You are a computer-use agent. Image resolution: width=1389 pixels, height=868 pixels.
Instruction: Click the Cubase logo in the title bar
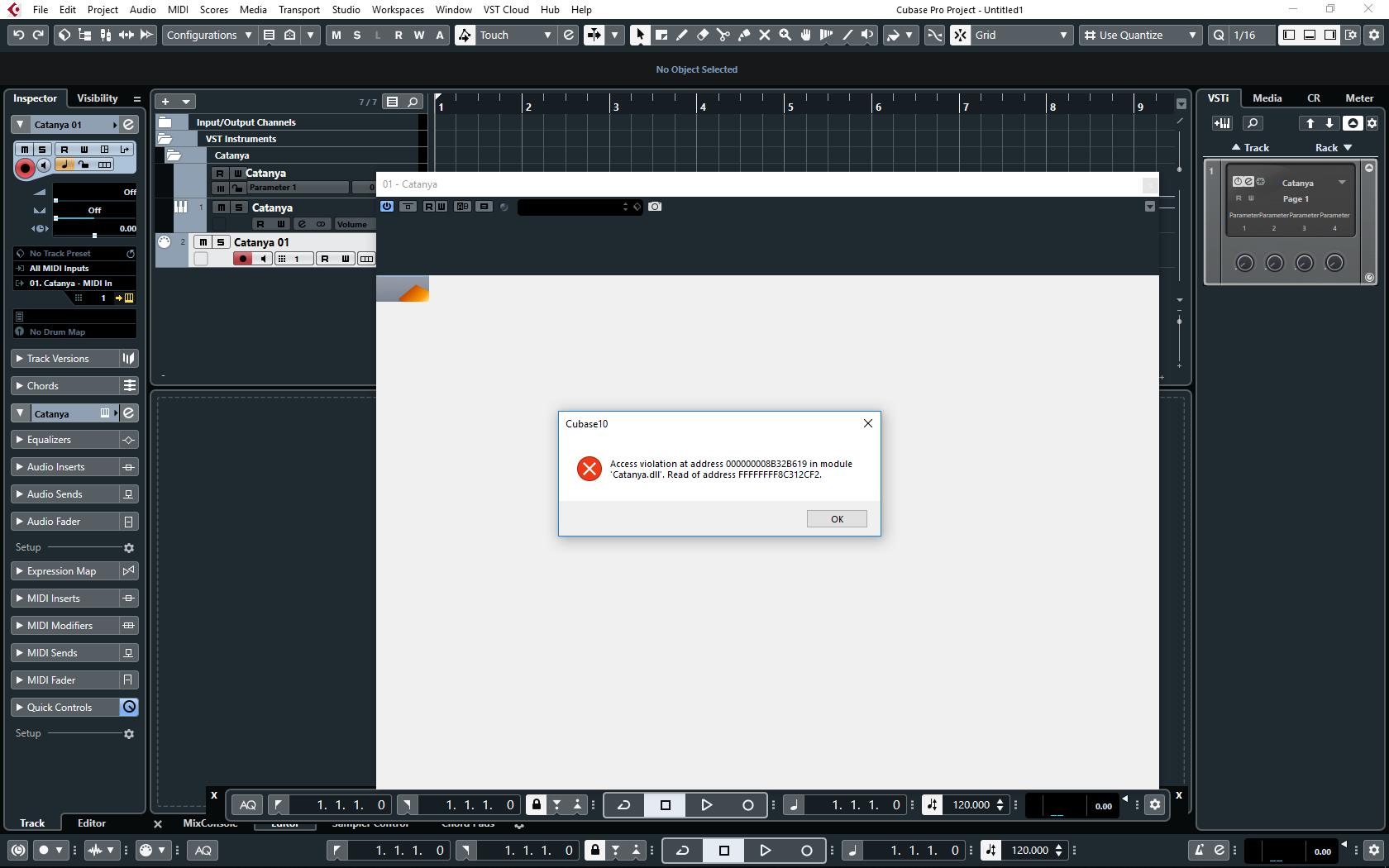click(x=14, y=10)
